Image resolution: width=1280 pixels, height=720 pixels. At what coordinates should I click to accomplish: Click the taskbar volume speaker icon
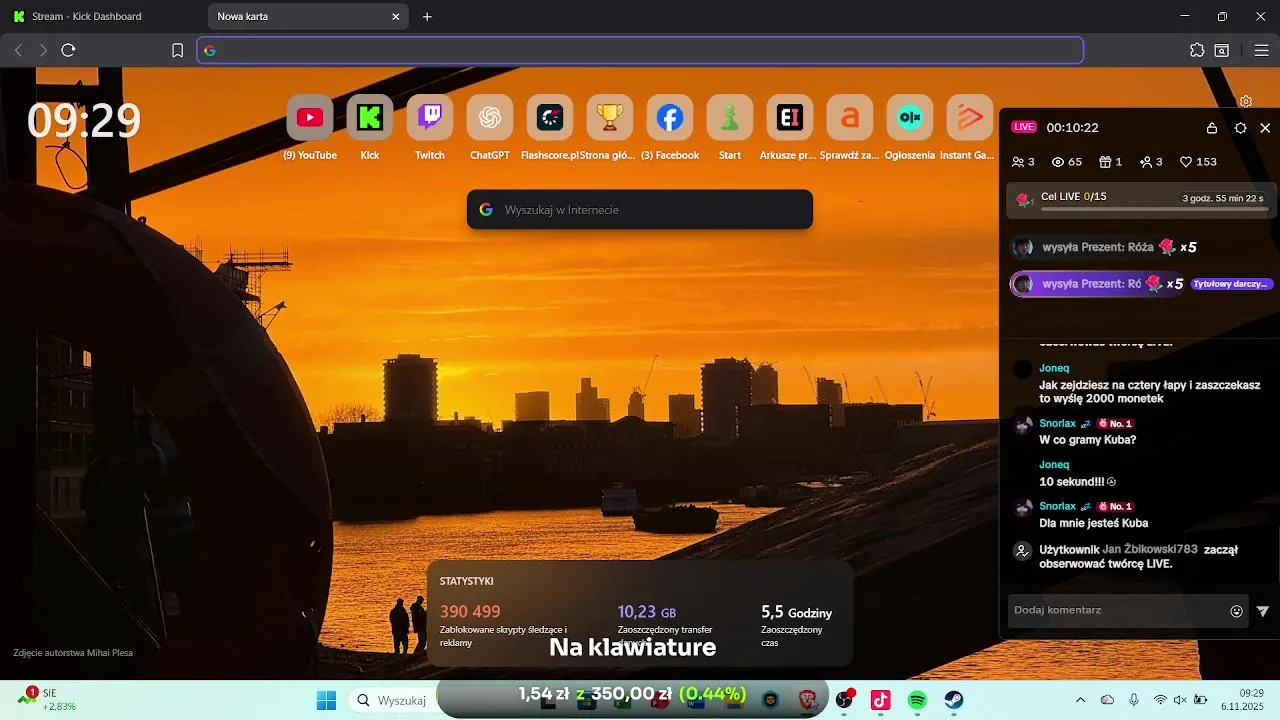click(x=1180, y=700)
